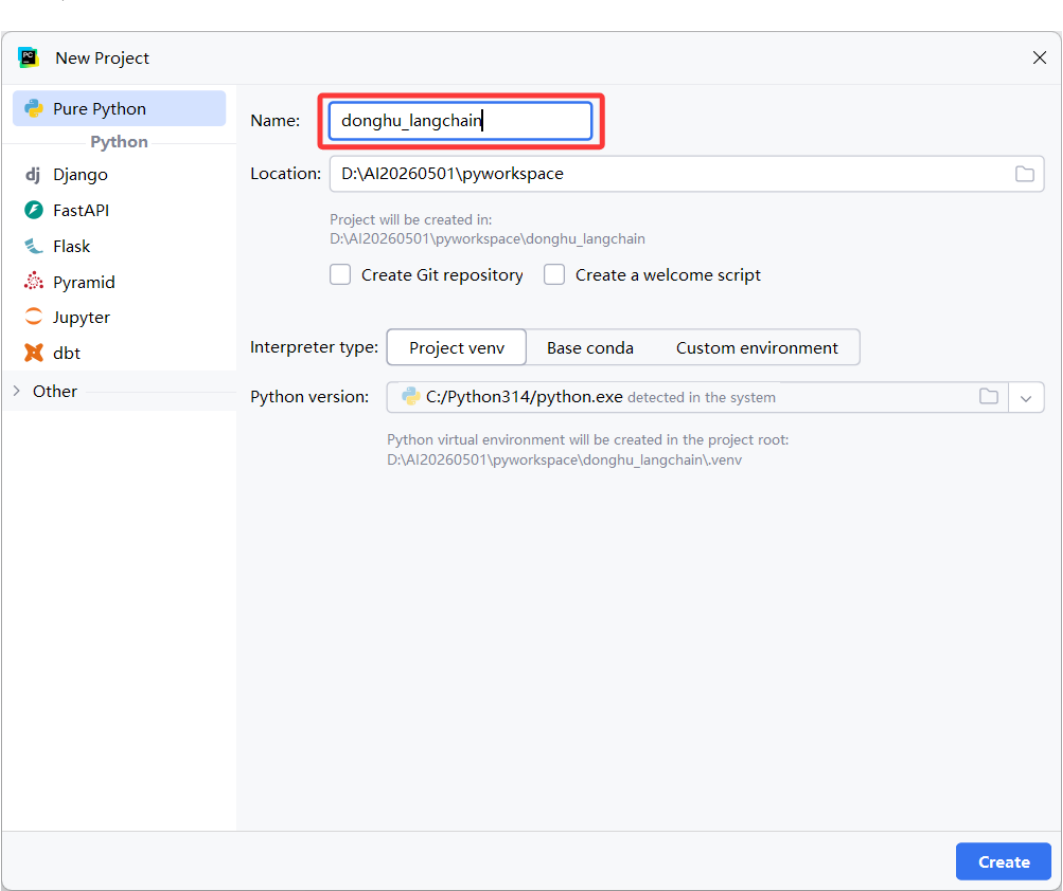Click the Python icon in version field
Viewport: 1063px width, 891px height.
click(x=410, y=397)
